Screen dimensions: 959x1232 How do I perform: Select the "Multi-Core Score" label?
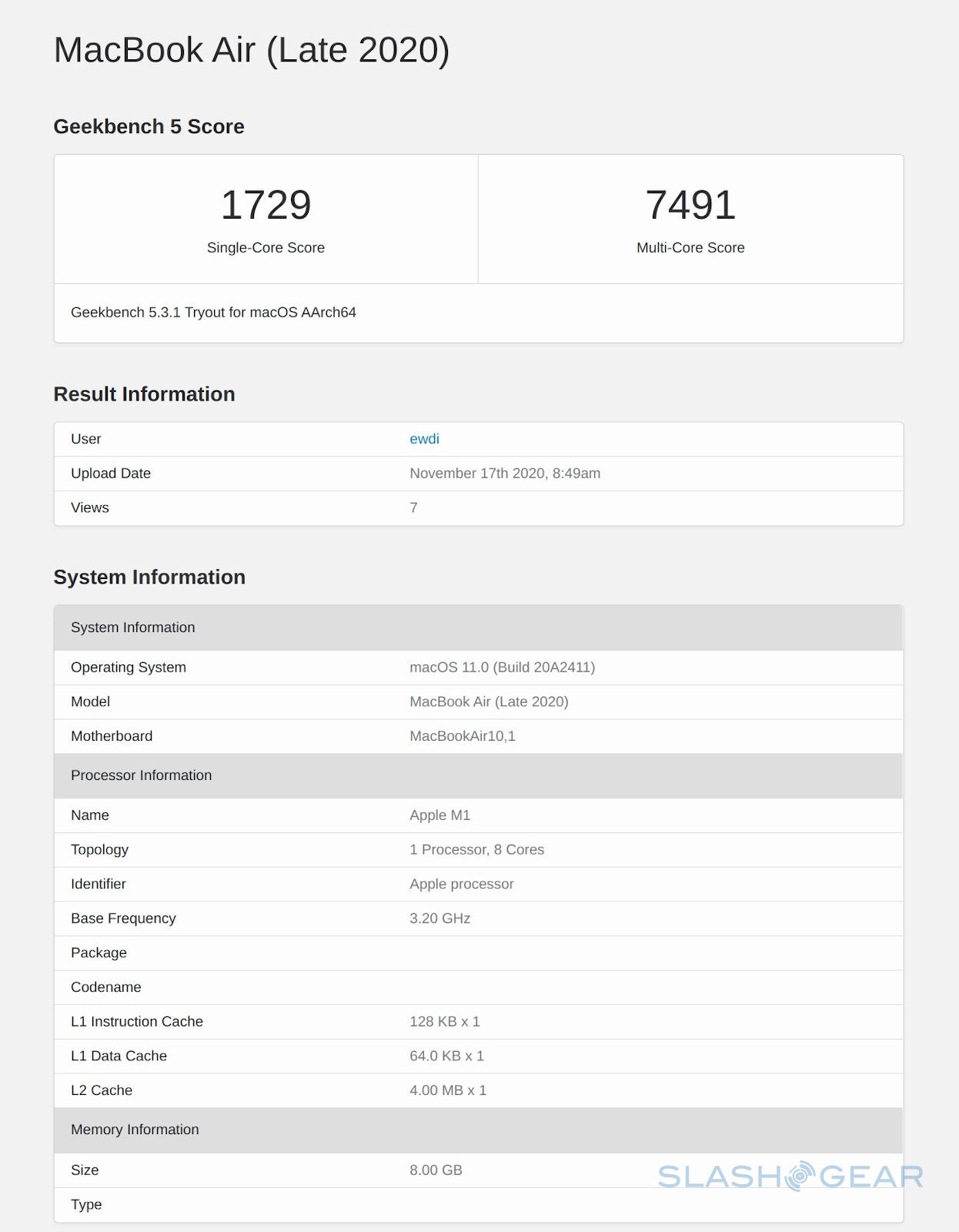tap(690, 248)
